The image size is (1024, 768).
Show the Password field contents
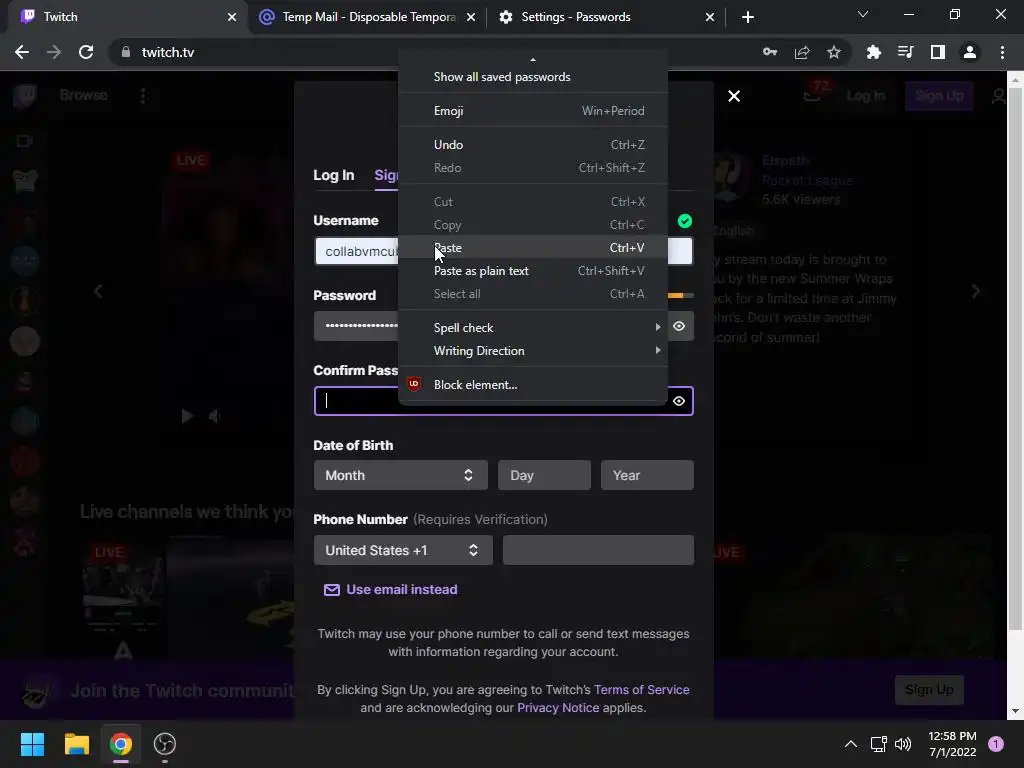[x=679, y=326]
